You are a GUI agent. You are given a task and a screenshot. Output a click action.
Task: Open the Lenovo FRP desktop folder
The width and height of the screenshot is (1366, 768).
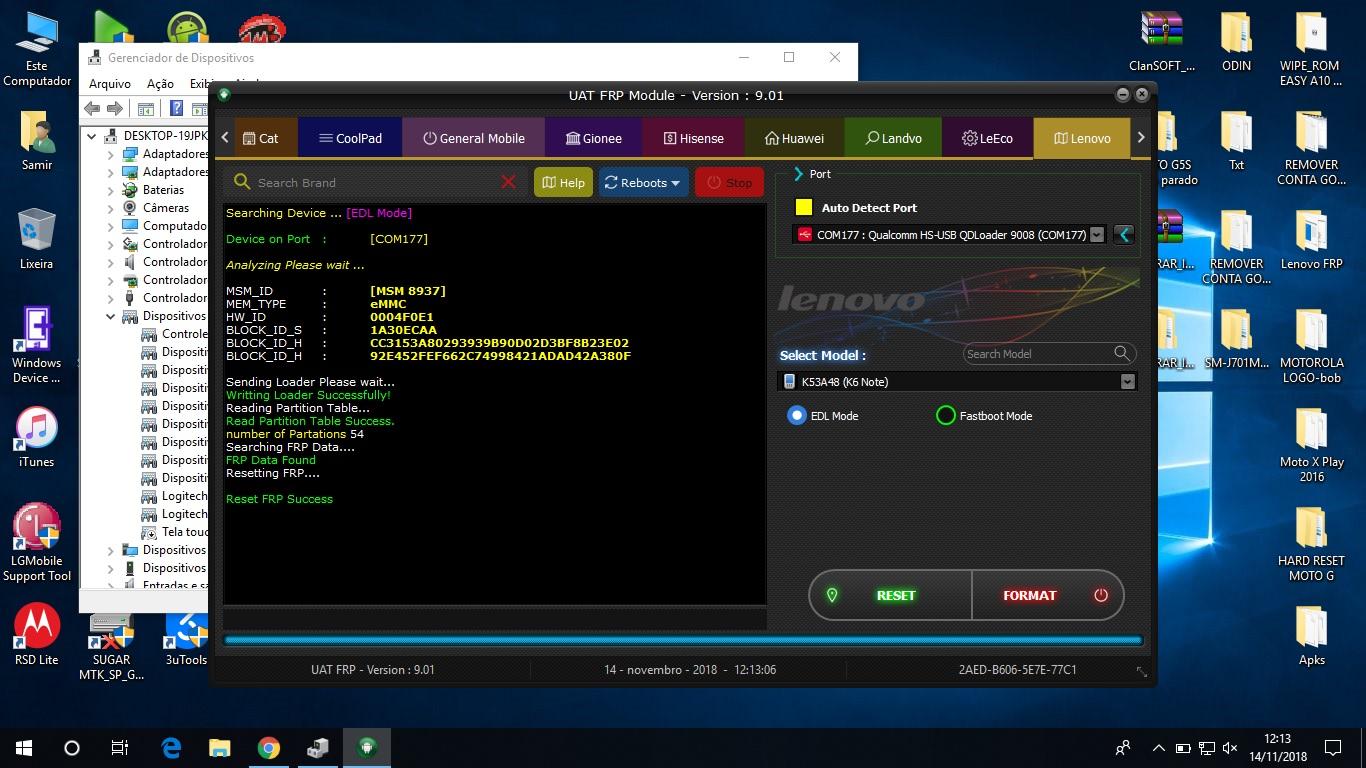pos(1311,240)
